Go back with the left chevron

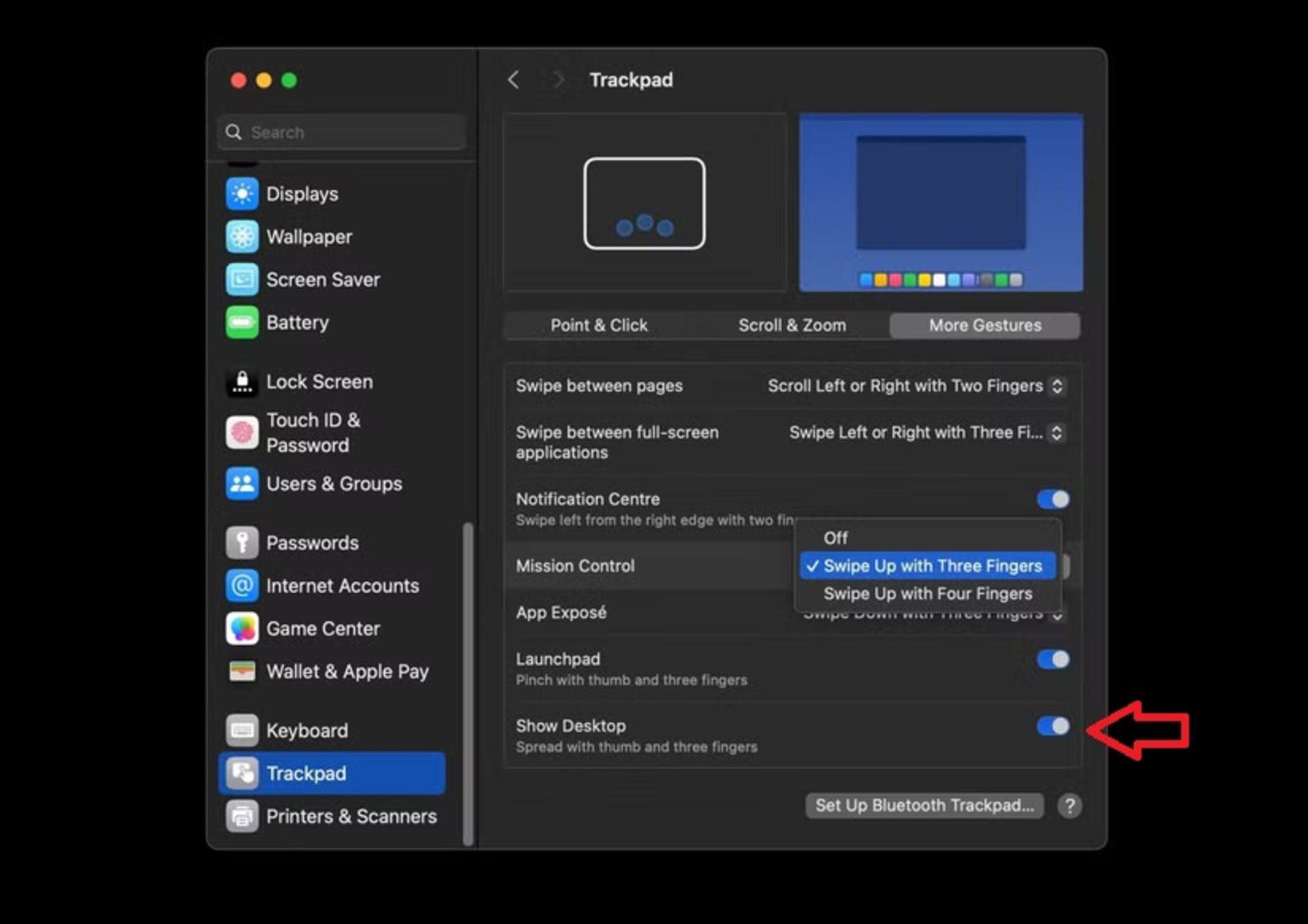(514, 80)
